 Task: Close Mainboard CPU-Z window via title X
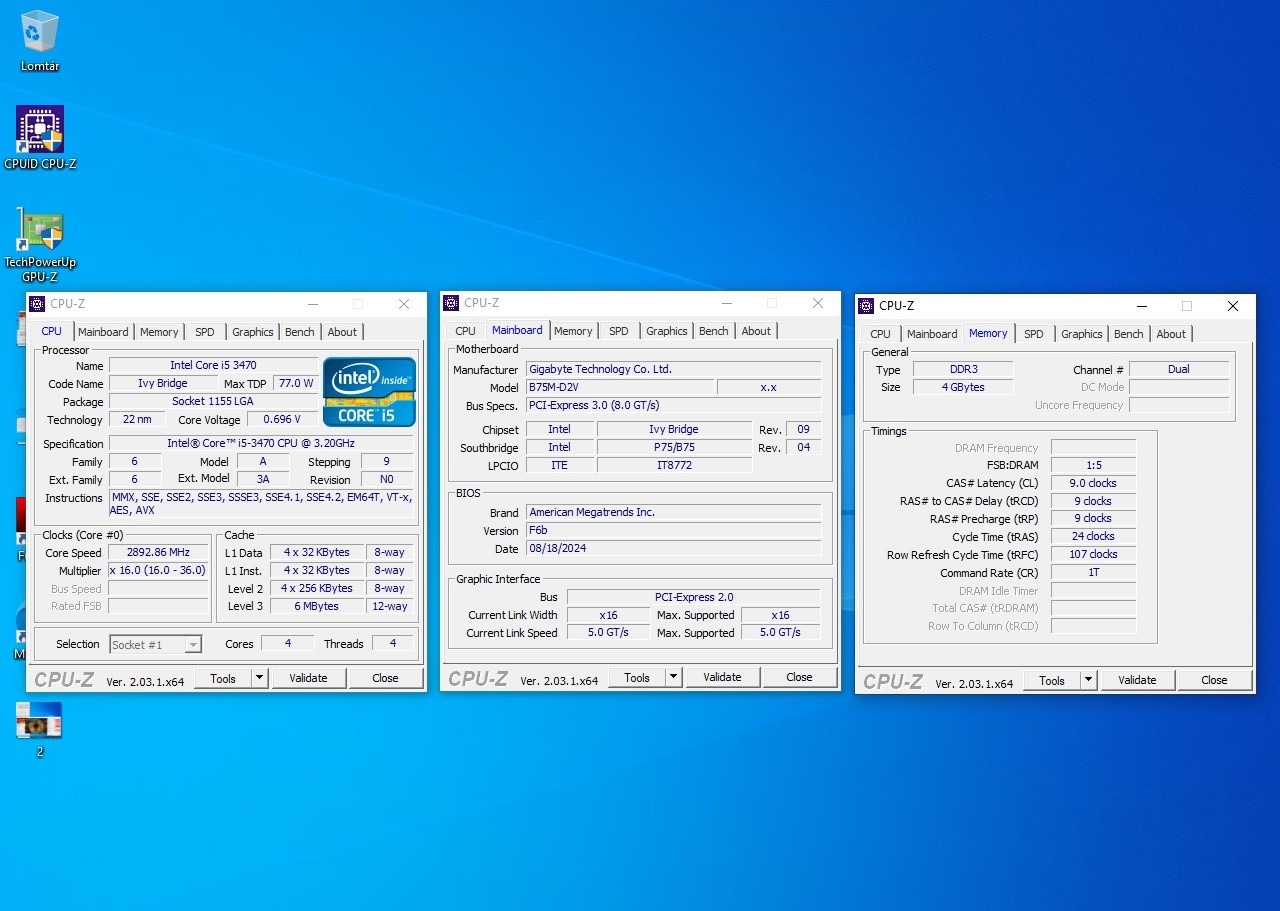[x=818, y=303]
